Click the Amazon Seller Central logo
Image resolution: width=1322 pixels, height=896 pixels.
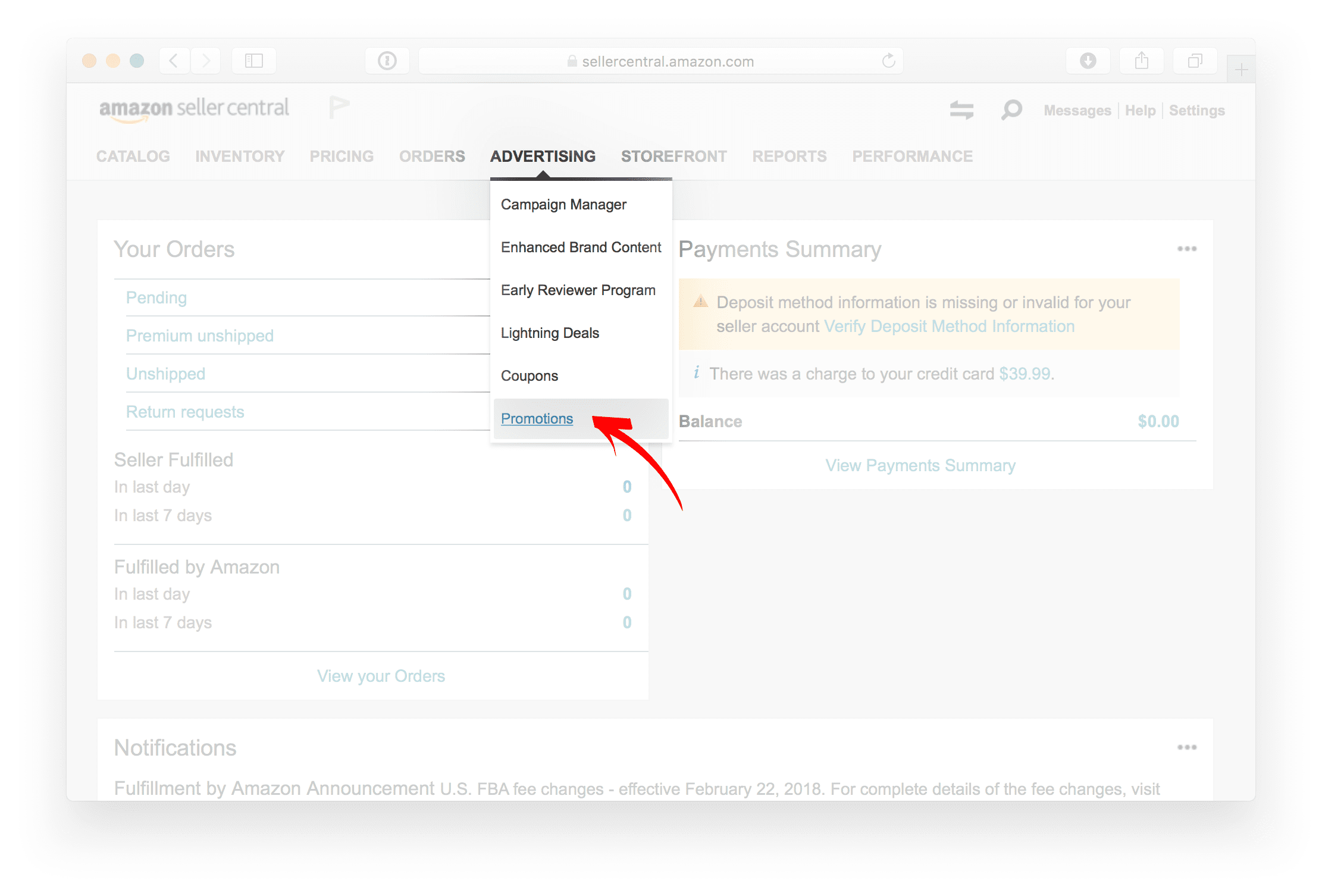(194, 109)
